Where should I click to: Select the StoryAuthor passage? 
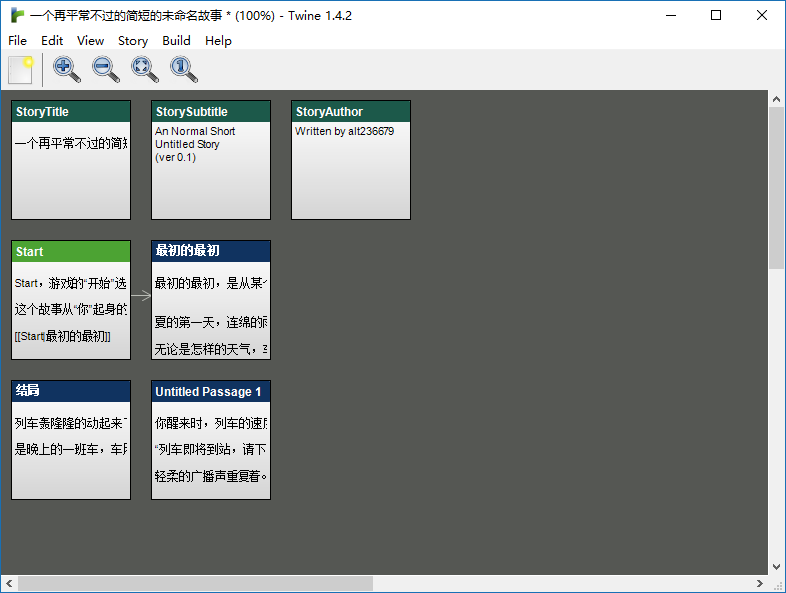(351, 160)
